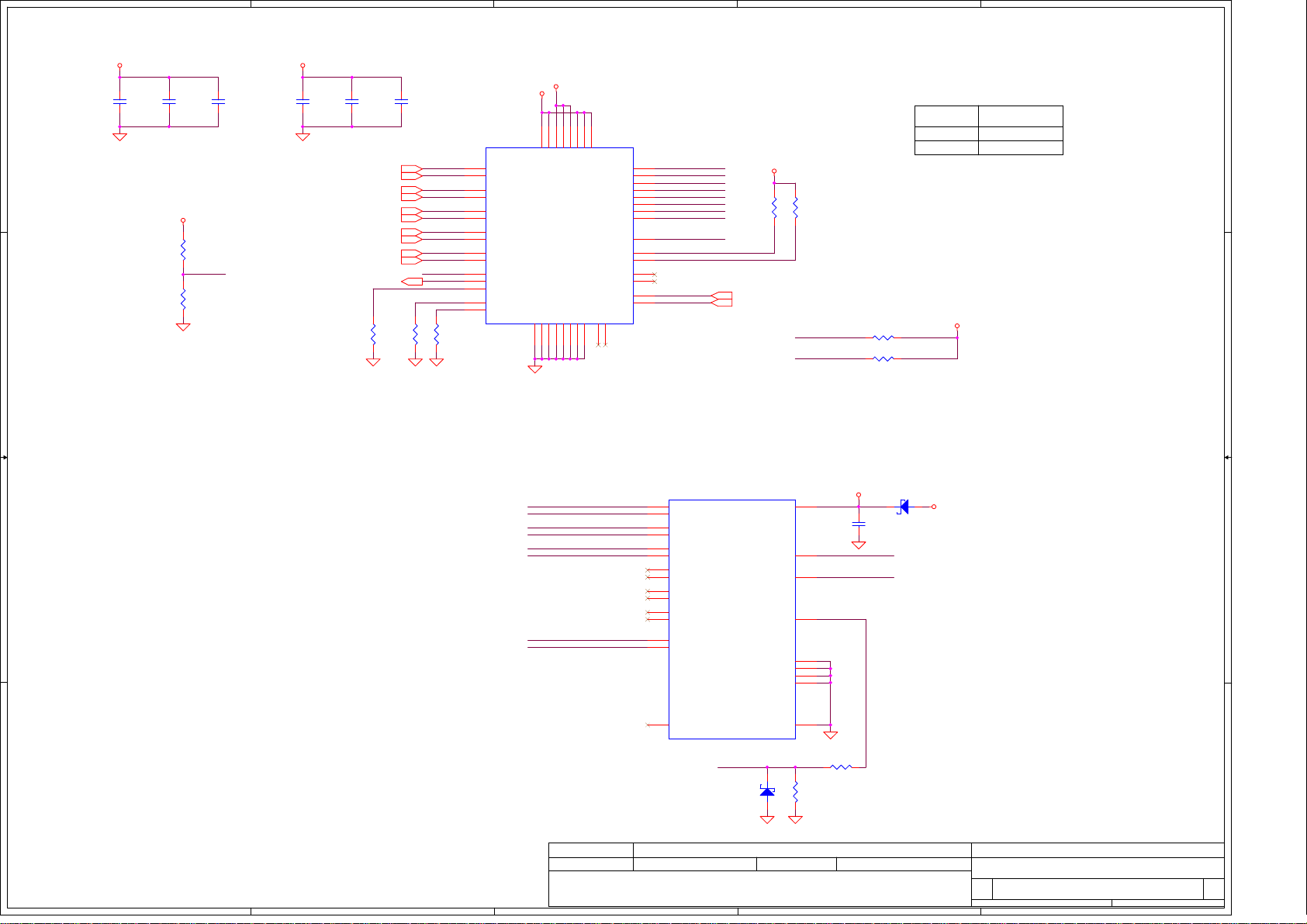1307x924 pixels.
Task: Select the empty three-row table at upper right
Action: (x=989, y=130)
